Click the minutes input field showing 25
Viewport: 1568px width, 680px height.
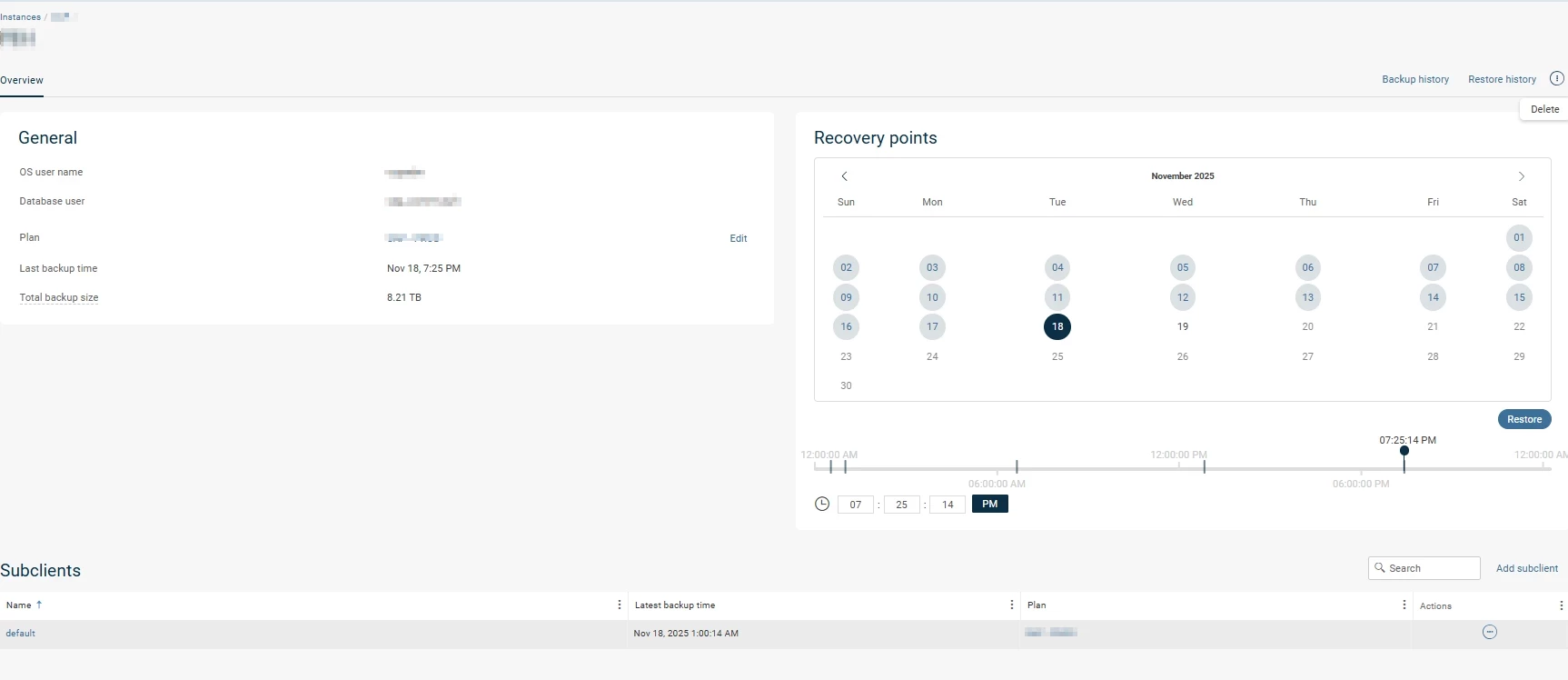(902, 505)
